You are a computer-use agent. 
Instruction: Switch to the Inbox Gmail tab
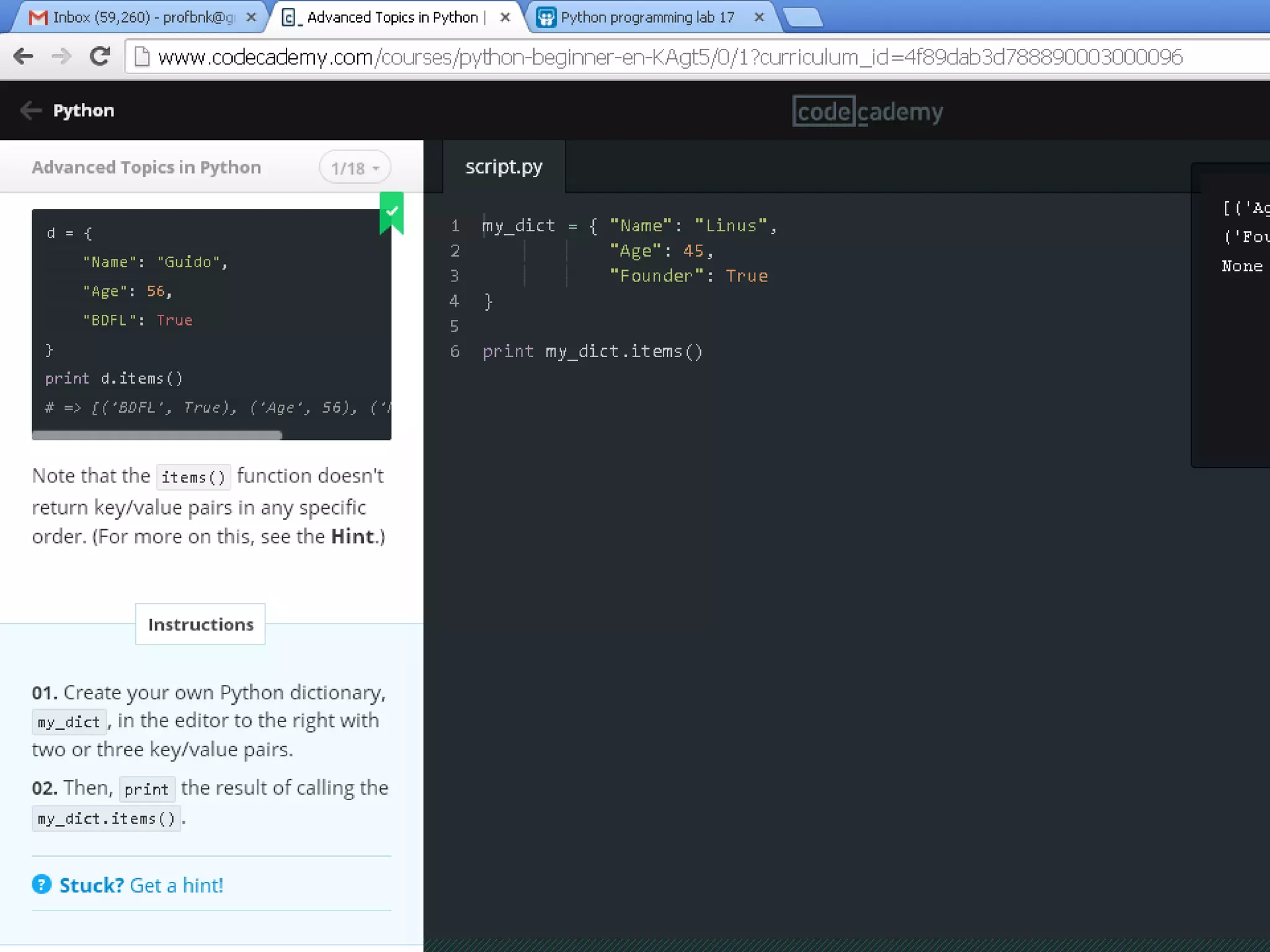[x=140, y=17]
